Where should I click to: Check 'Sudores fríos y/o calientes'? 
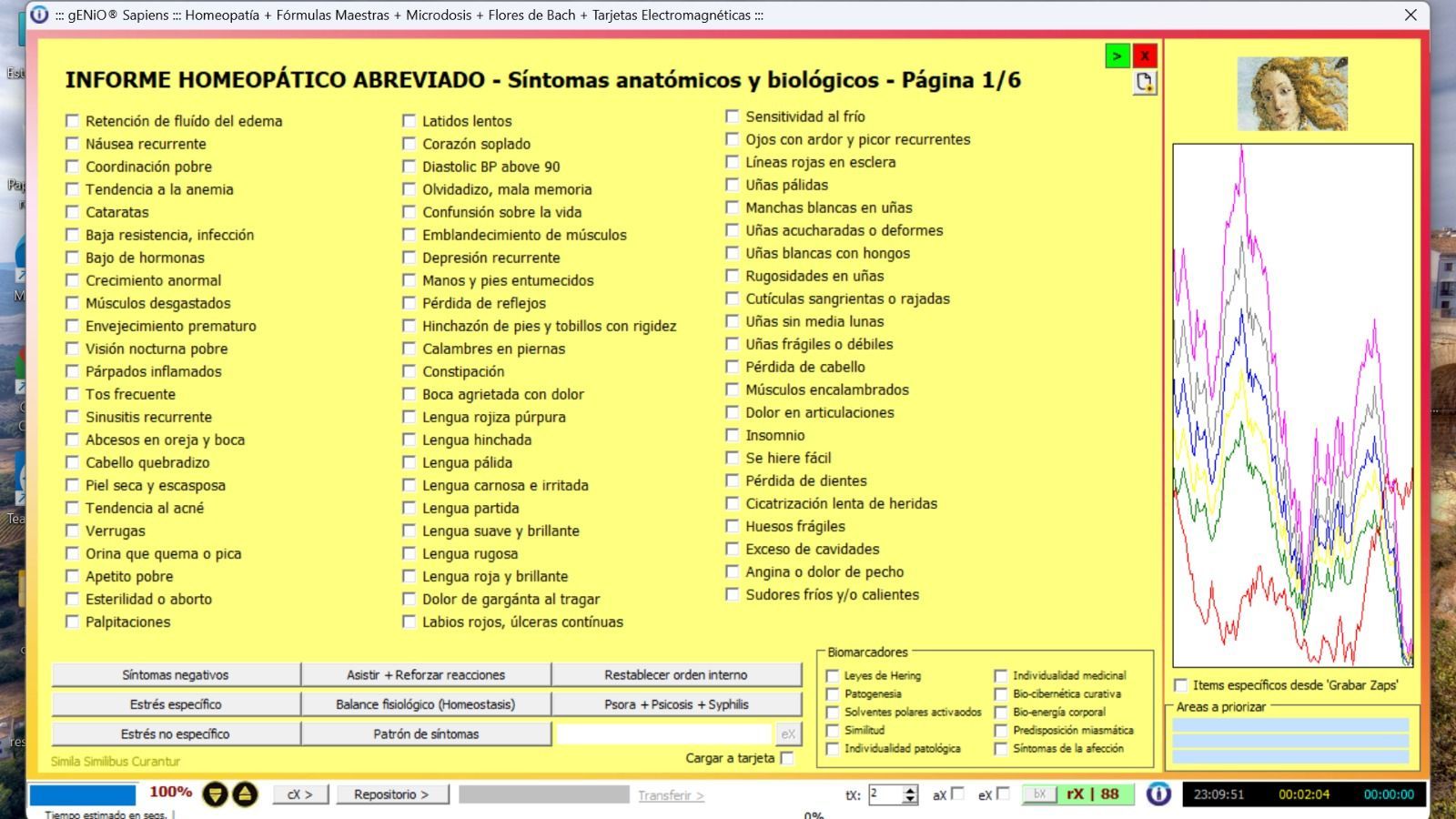click(732, 594)
